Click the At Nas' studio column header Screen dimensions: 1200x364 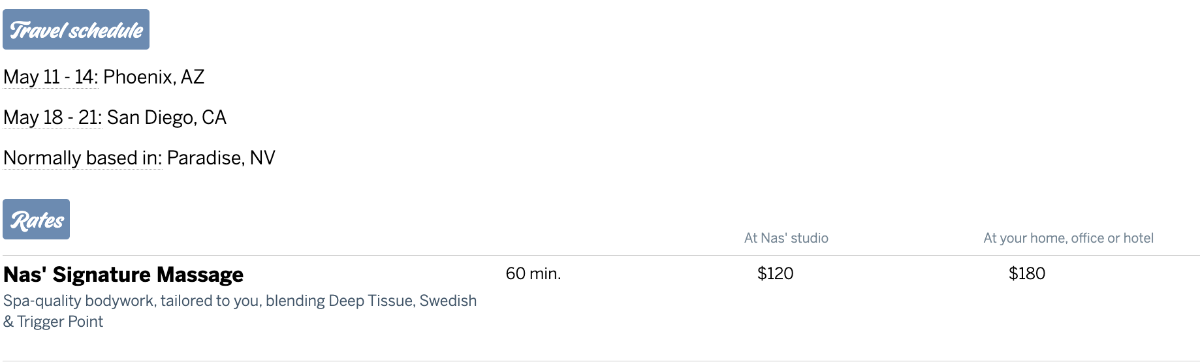point(786,238)
